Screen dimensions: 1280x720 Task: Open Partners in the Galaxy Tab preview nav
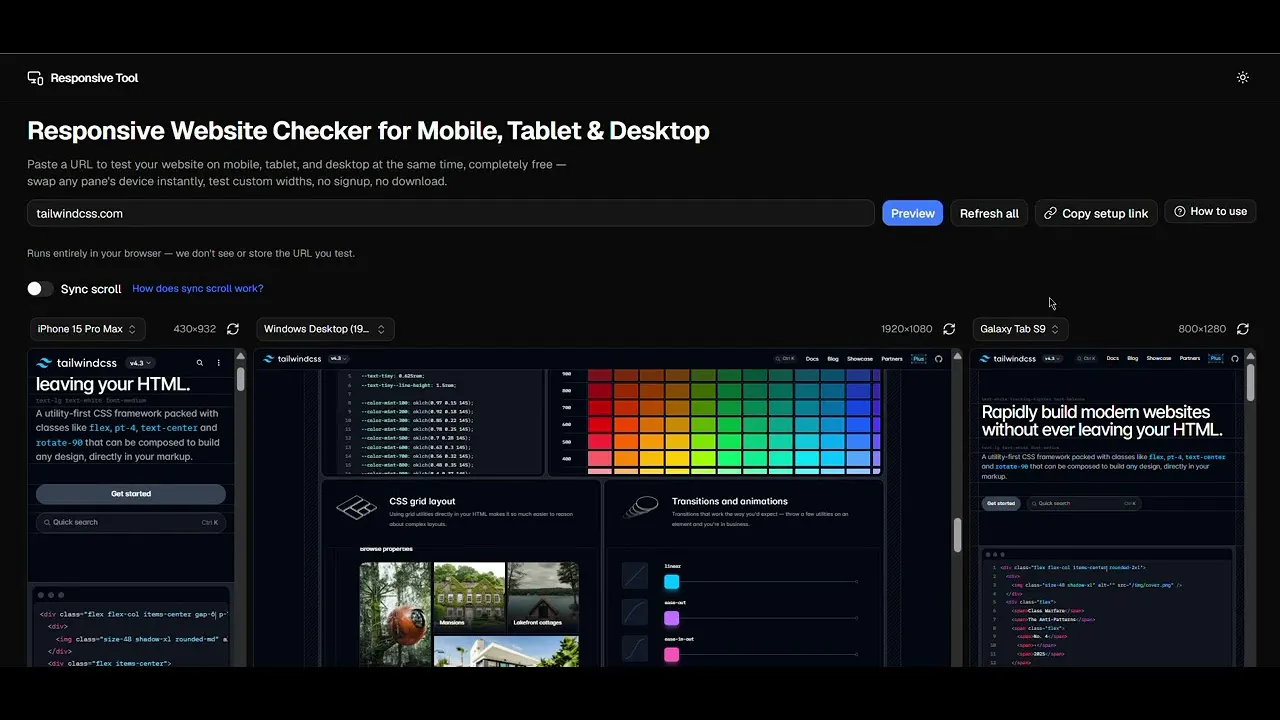coord(1191,358)
